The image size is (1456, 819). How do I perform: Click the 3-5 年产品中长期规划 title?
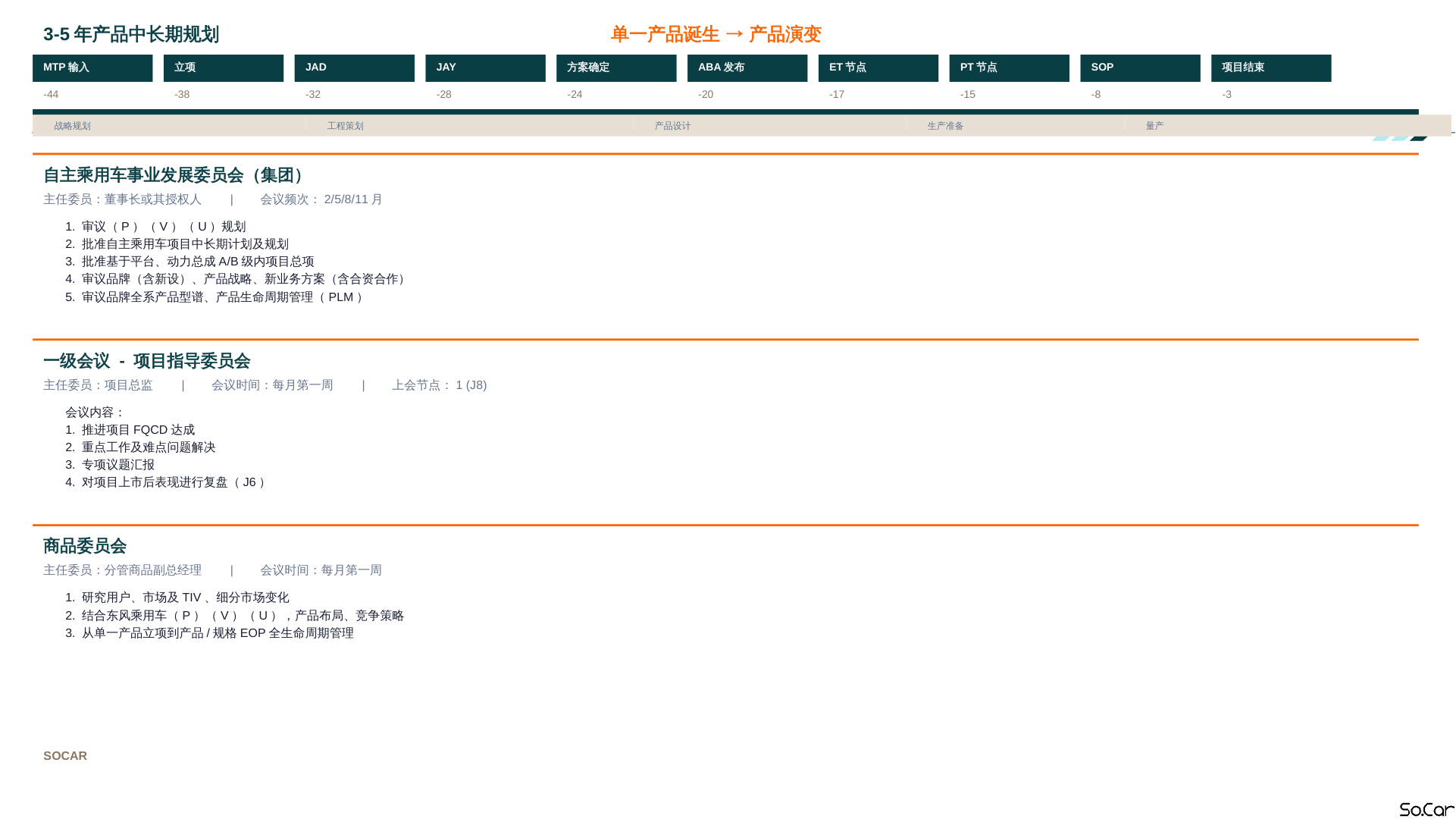(131, 35)
